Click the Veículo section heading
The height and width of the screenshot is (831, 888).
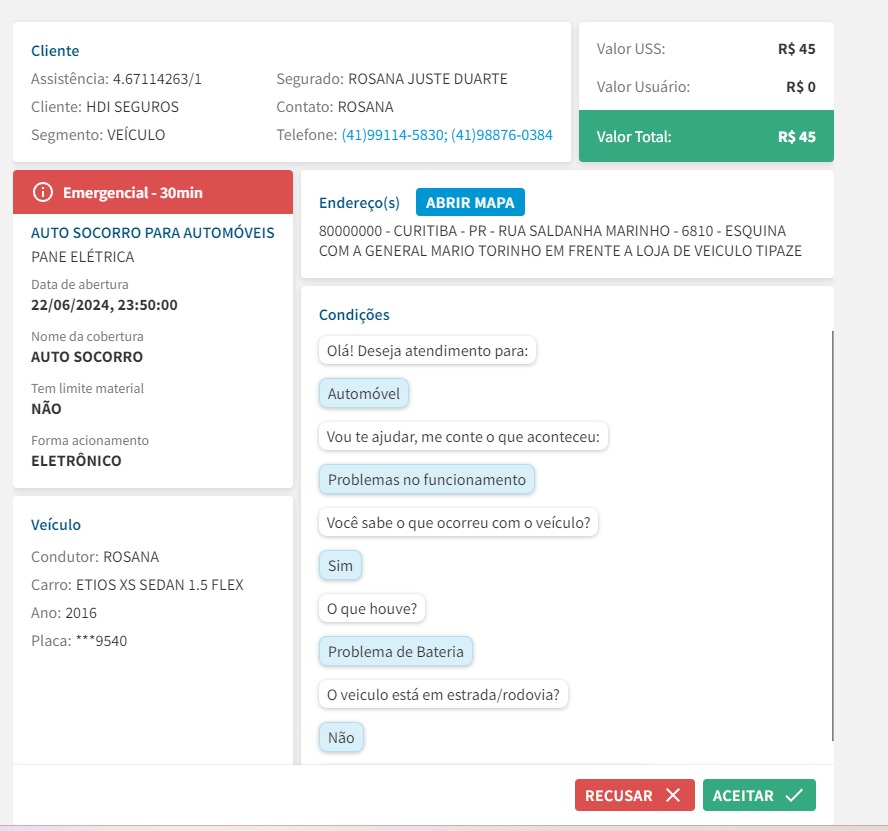tap(56, 525)
